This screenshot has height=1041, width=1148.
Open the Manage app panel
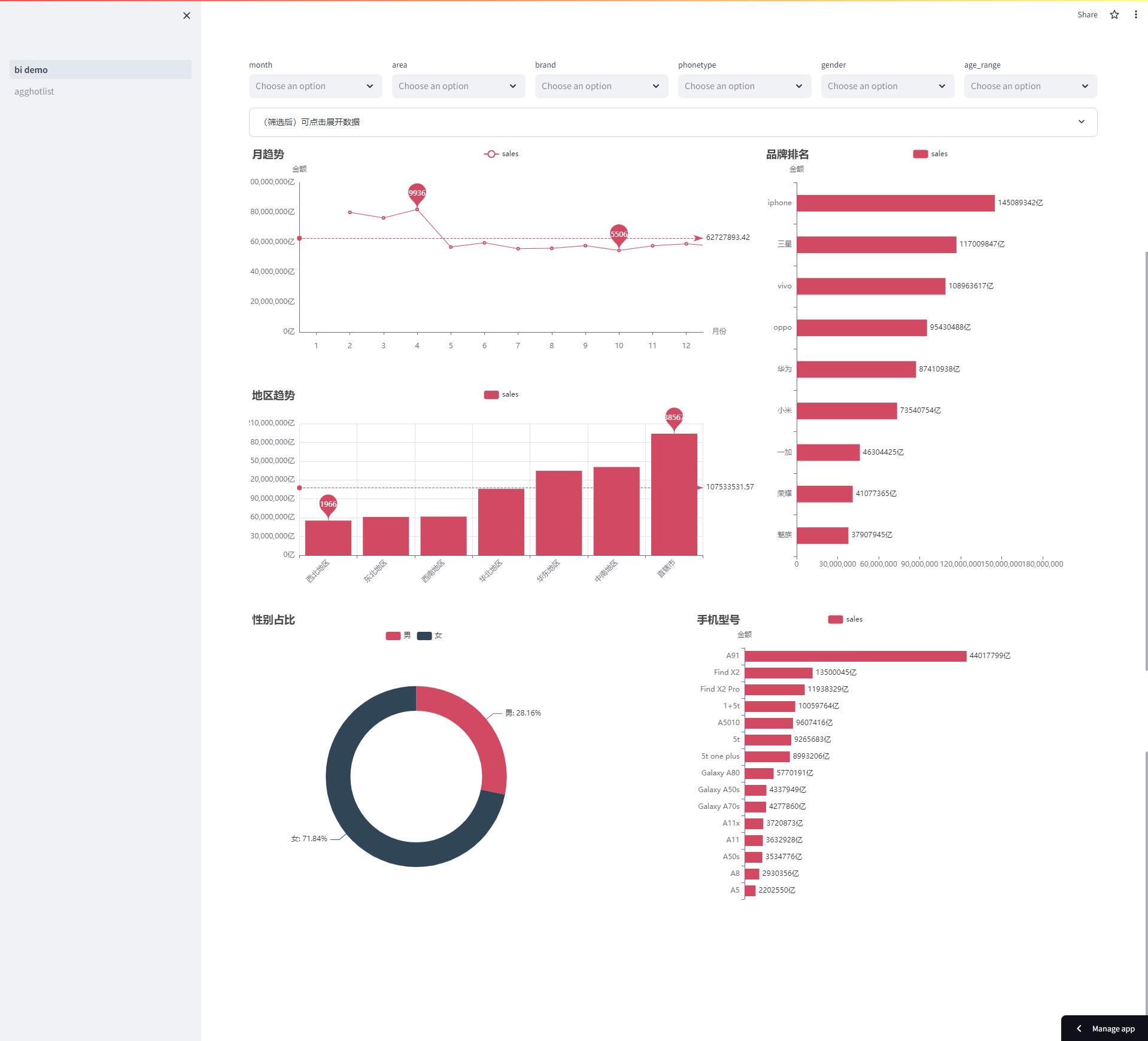[x=1104, y=1028]
